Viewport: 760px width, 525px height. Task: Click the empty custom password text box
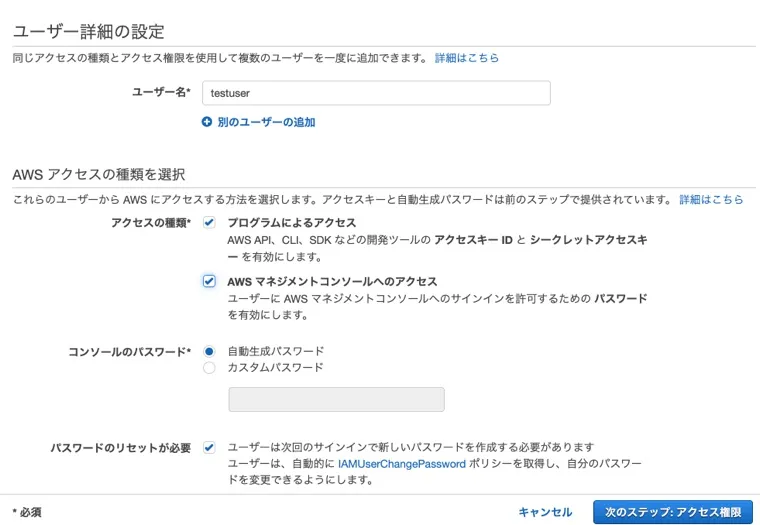coord(336,400)
